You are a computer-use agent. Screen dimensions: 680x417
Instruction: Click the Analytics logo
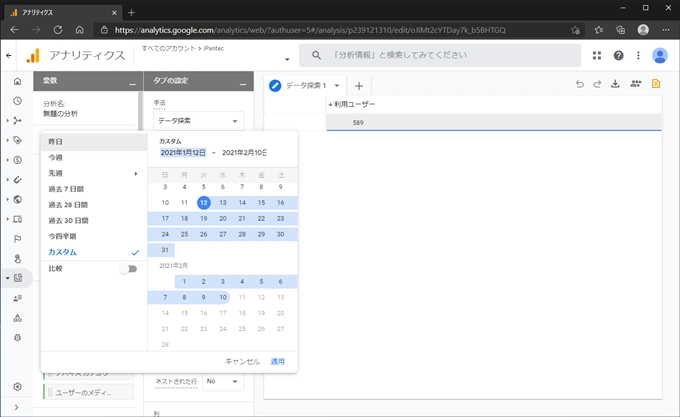33,55
